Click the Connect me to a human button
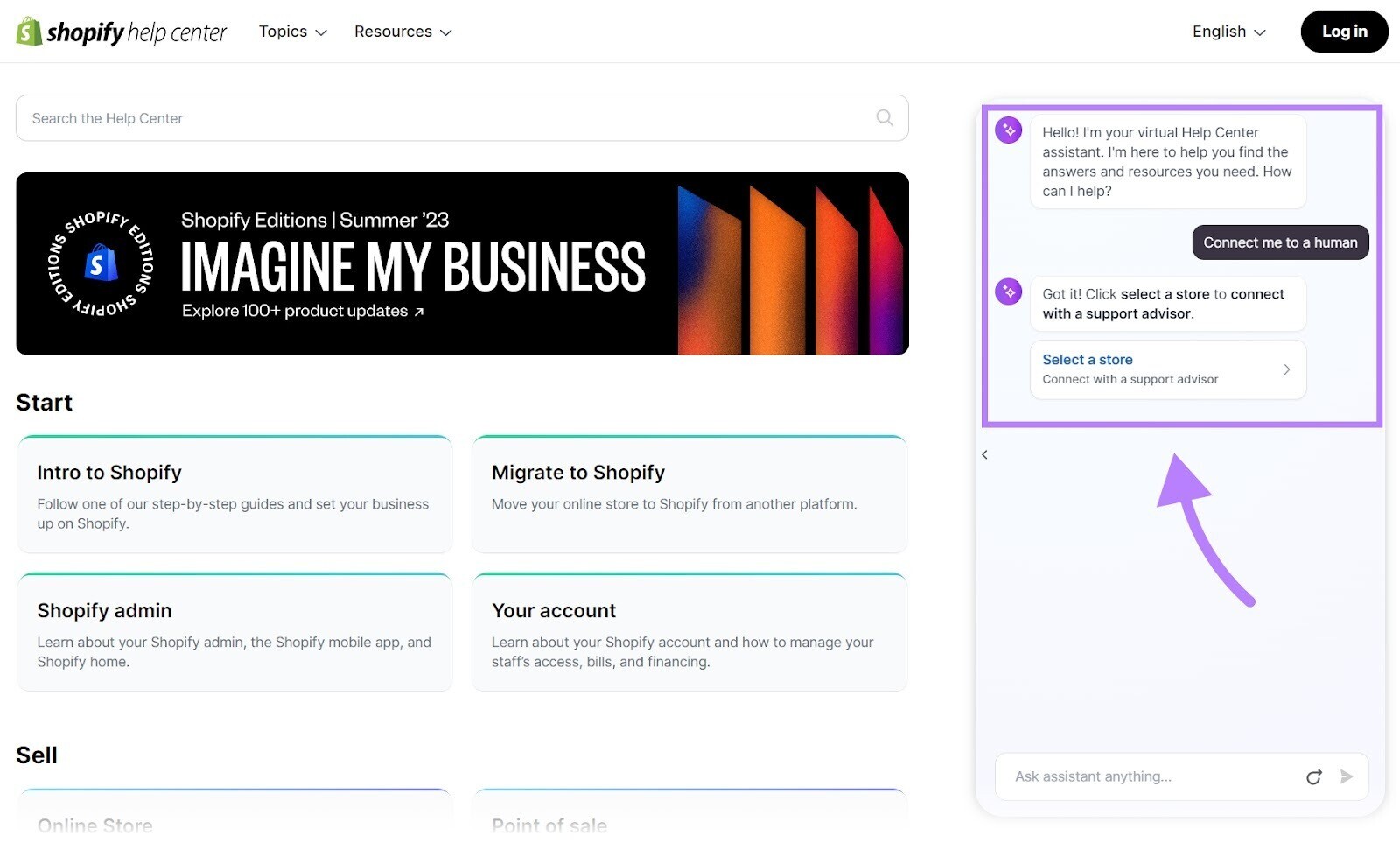This screenshot has width=1400, height=843. click(1280, 242)
